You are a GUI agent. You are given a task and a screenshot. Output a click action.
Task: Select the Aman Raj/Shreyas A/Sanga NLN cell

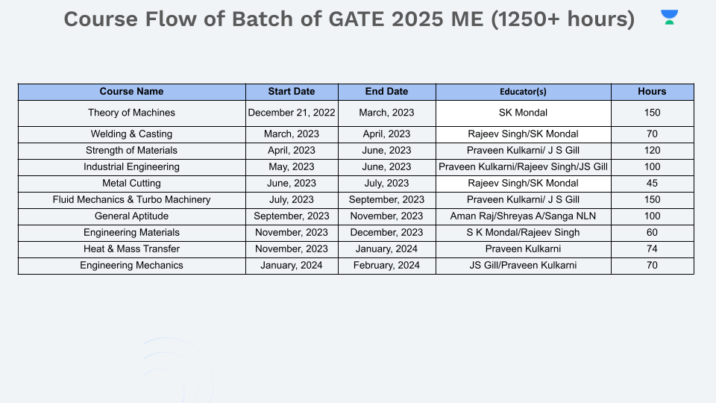coord(523,216)
